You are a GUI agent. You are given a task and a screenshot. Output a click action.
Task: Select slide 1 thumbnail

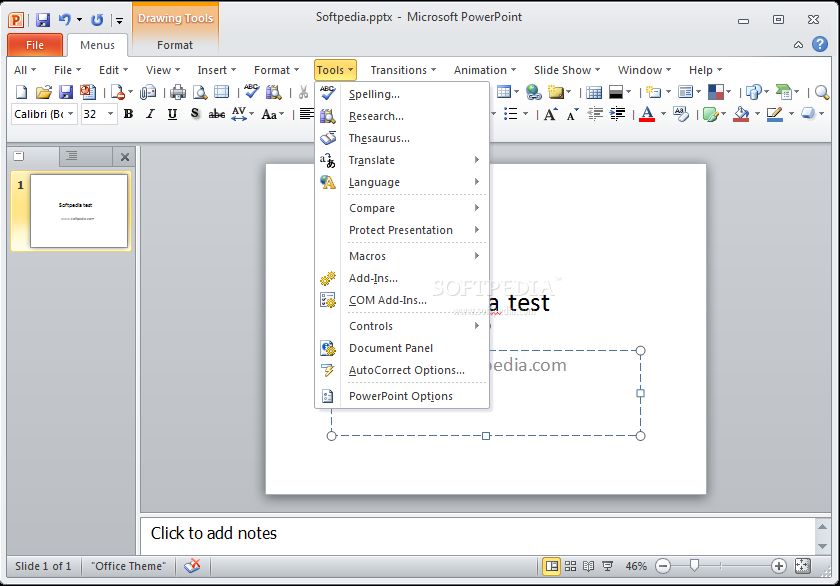[x=79, y=211]
